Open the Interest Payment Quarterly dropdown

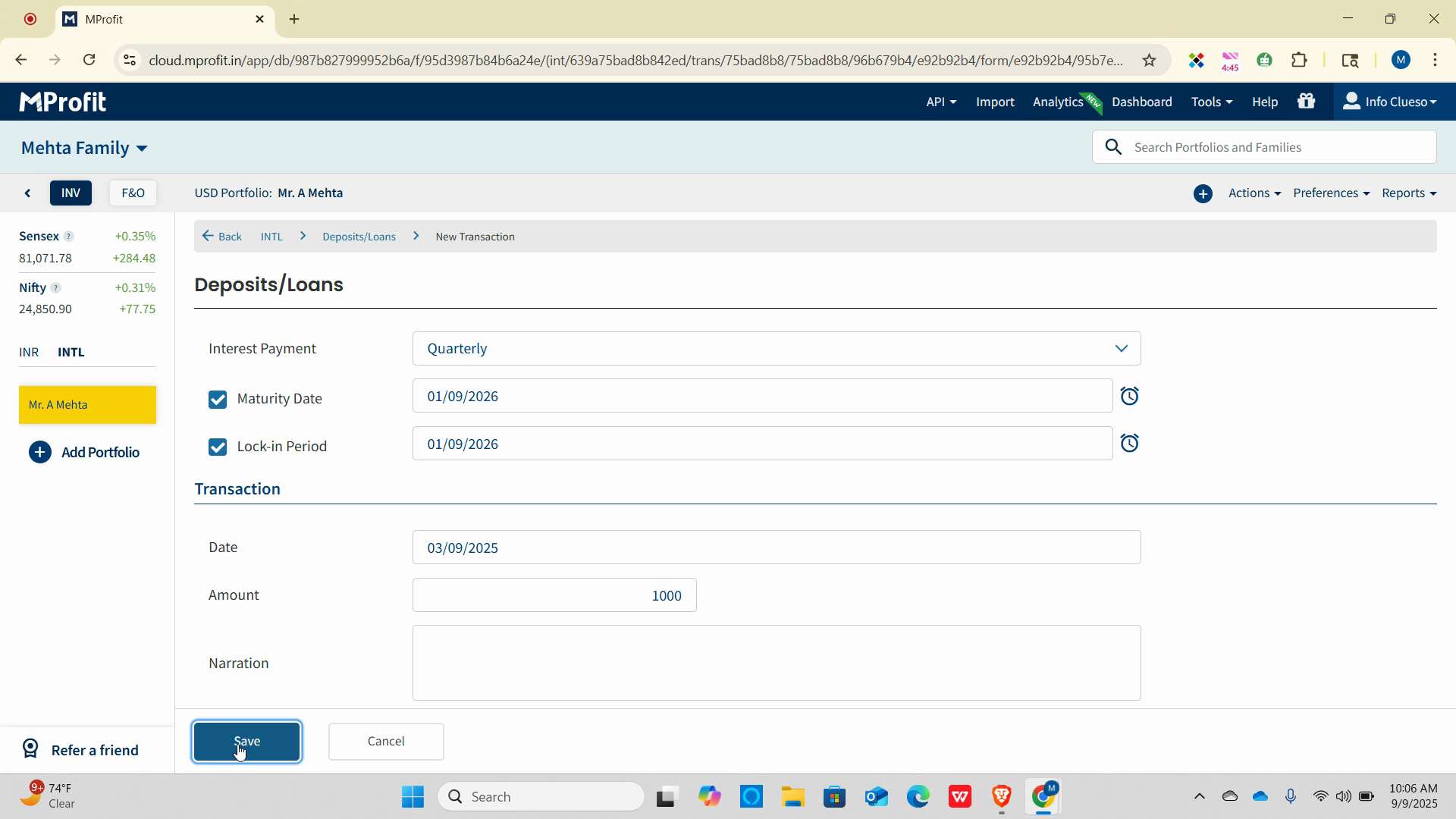(776, 349)
